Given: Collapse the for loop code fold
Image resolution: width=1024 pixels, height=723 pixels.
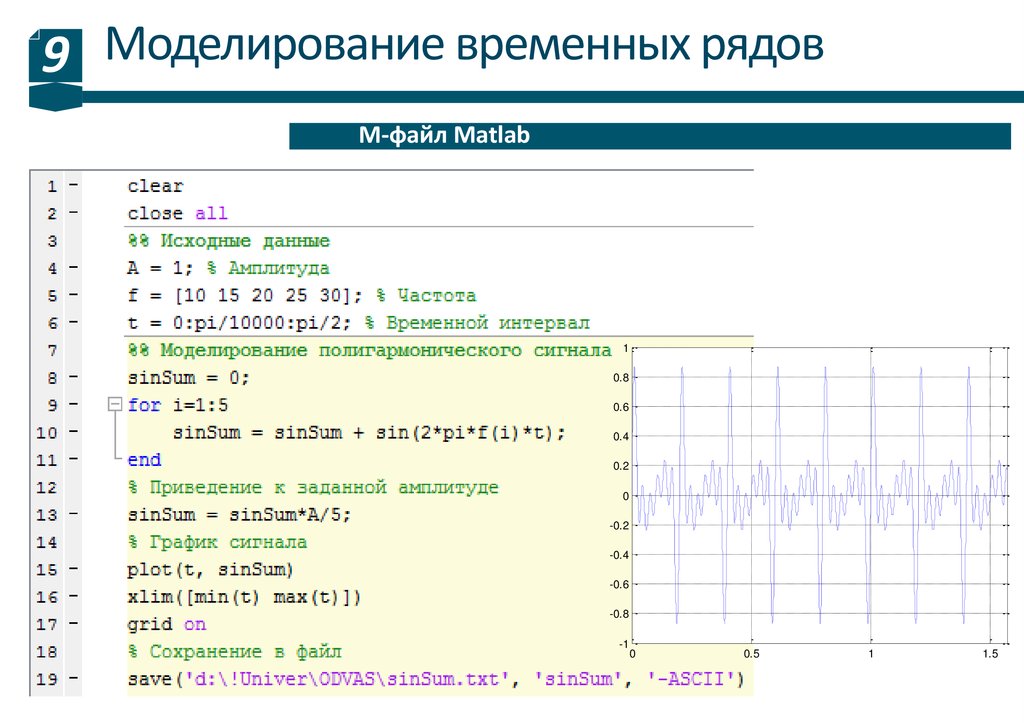Looking at the screenshot, I should point(113,406).
